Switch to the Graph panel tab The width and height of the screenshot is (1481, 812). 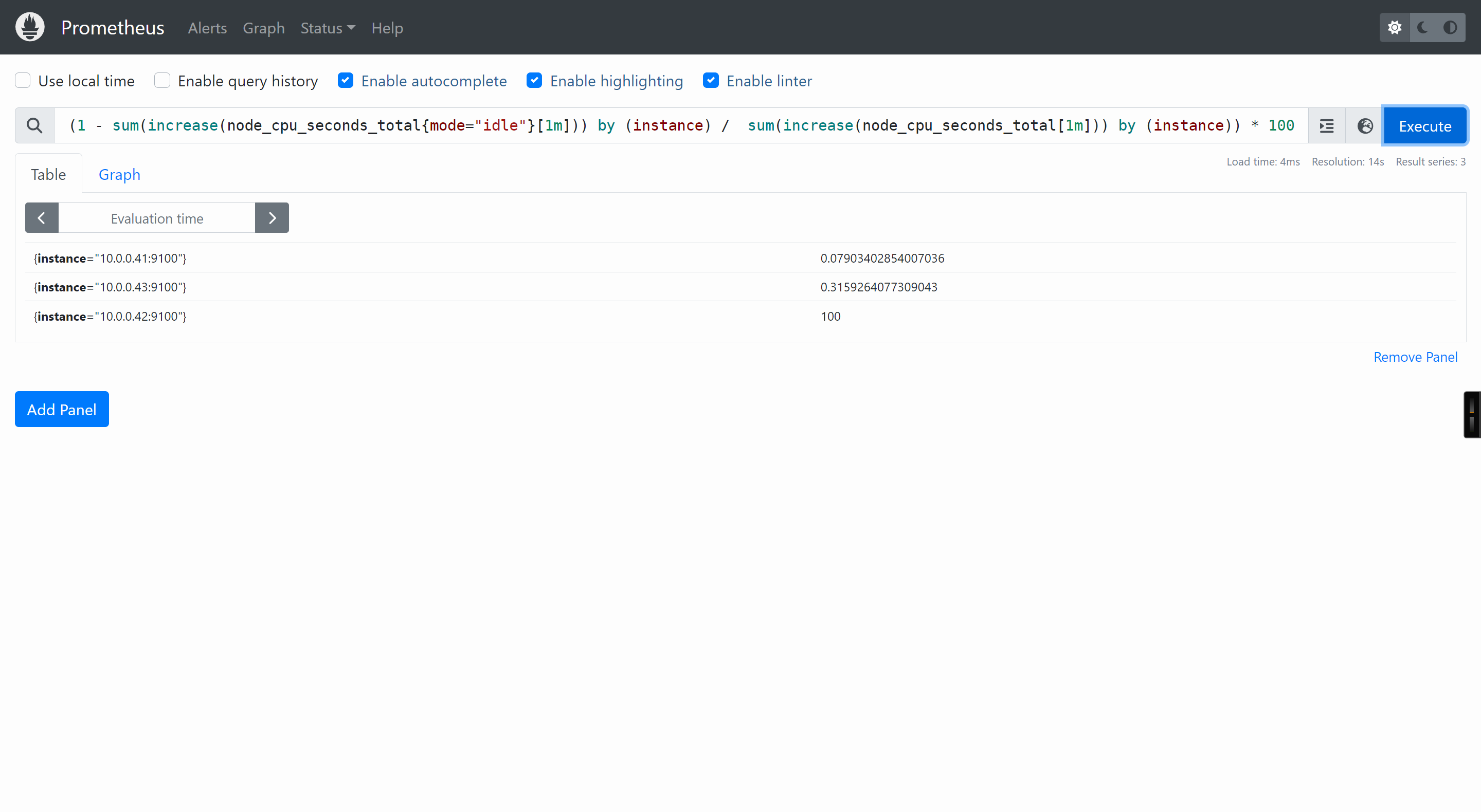point(119,174)
